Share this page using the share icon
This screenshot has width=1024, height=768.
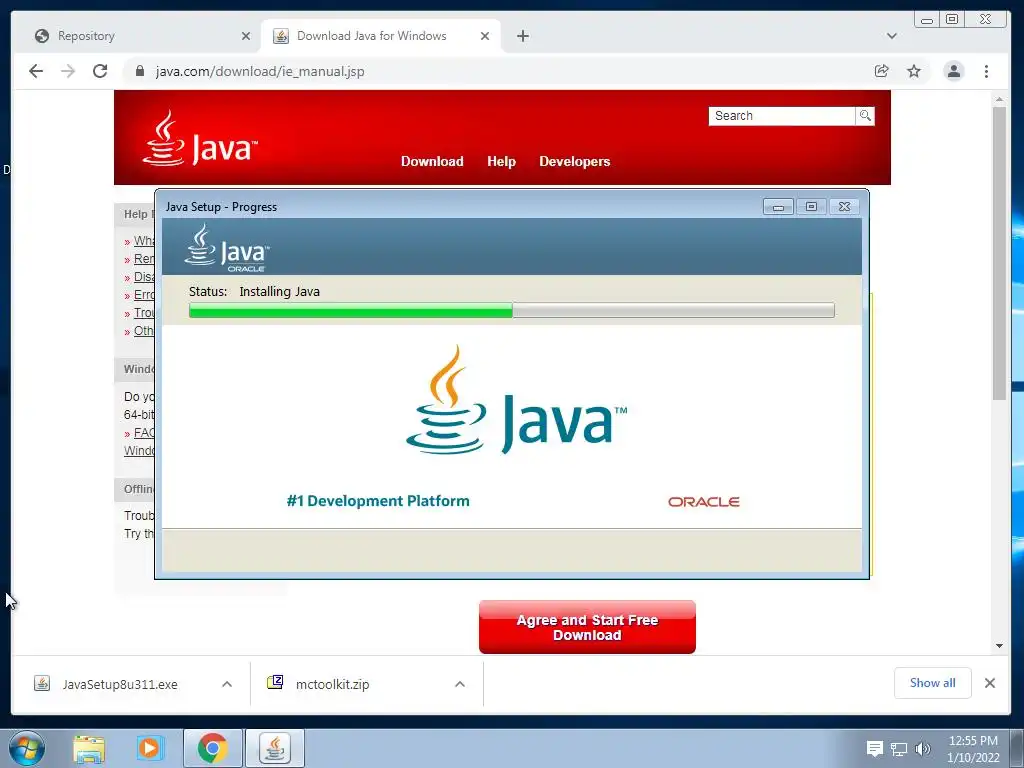[882, 71]
